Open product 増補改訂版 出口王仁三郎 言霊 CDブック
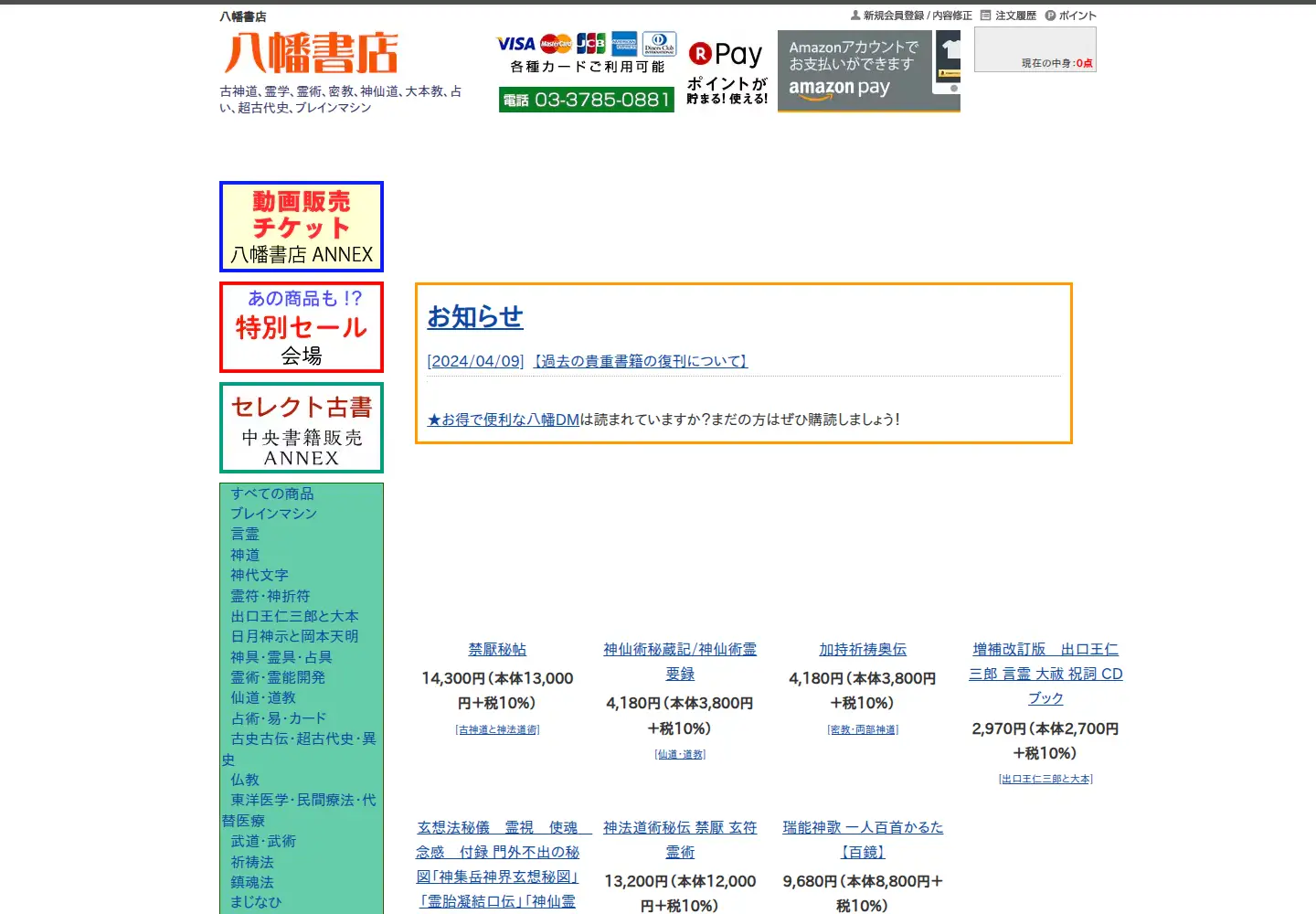The height and width of the screenshot is (914, 1316). [1045, 674]
